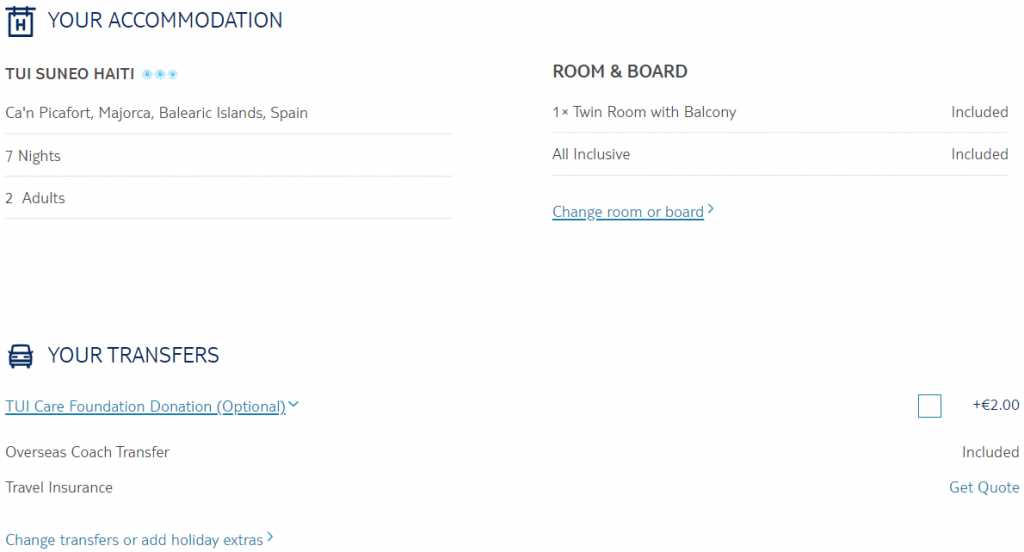Screen dimensions: 1024x552
Task: Expand the donation details chevron
Action: point(294,404)
